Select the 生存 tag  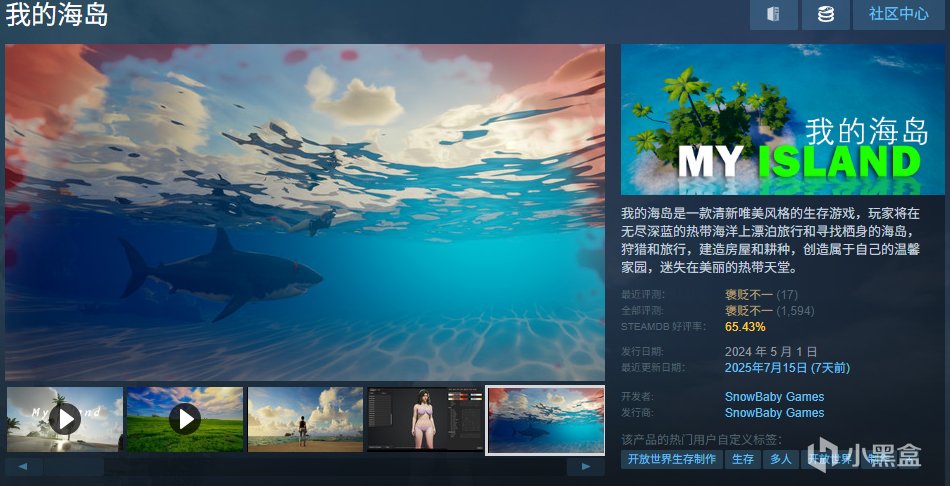[743, 459]
